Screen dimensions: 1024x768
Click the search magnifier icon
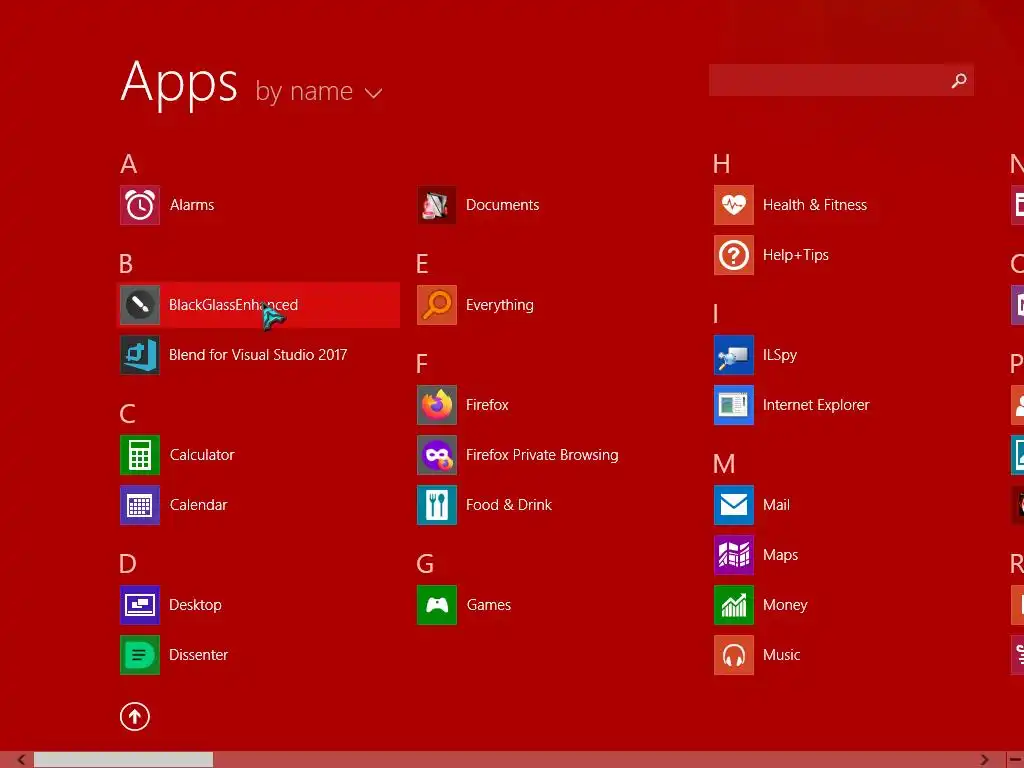pyautogui.click(x=959, y=80)
